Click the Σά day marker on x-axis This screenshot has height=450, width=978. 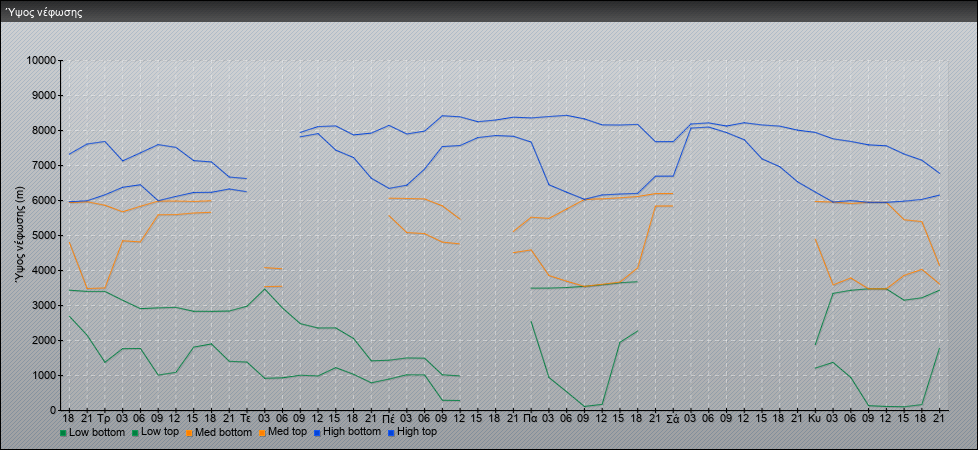click(672, 417)
